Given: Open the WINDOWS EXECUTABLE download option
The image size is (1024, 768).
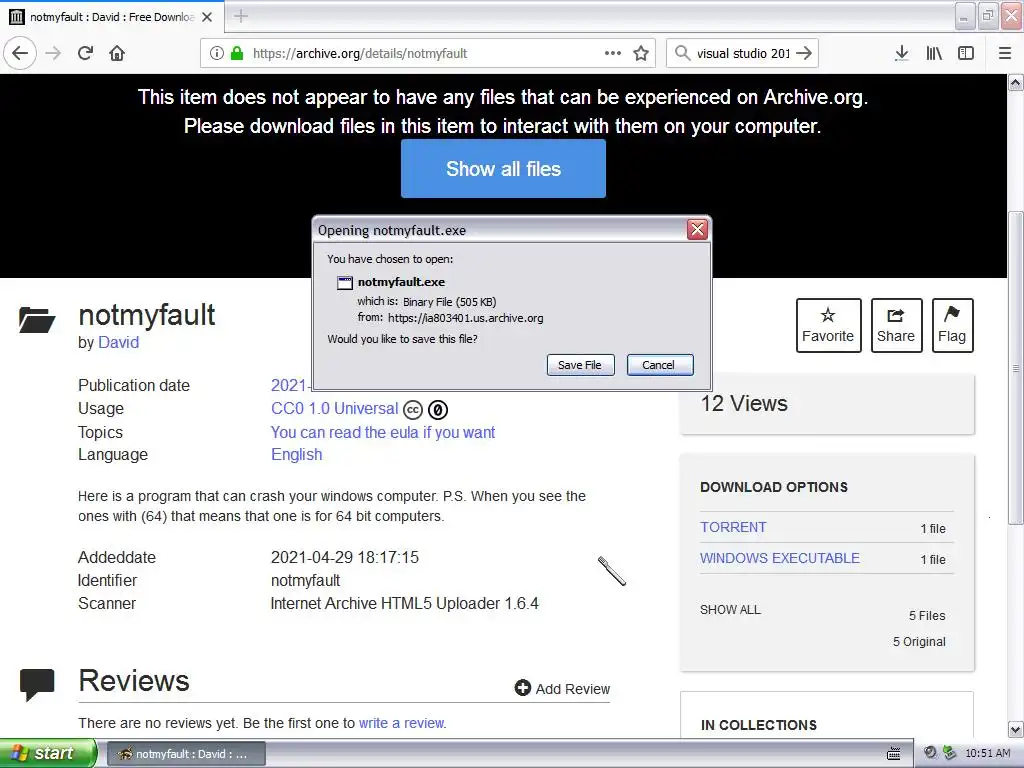Looking at the screenshot, I should pyautogui.click(x=780, y=558).
